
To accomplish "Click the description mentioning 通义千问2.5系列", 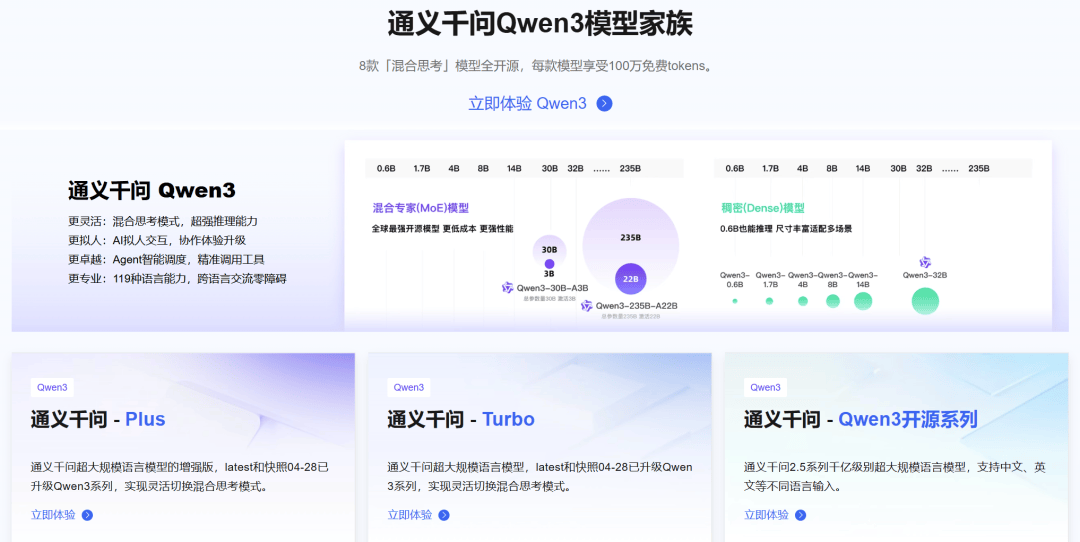I will 895,477.
